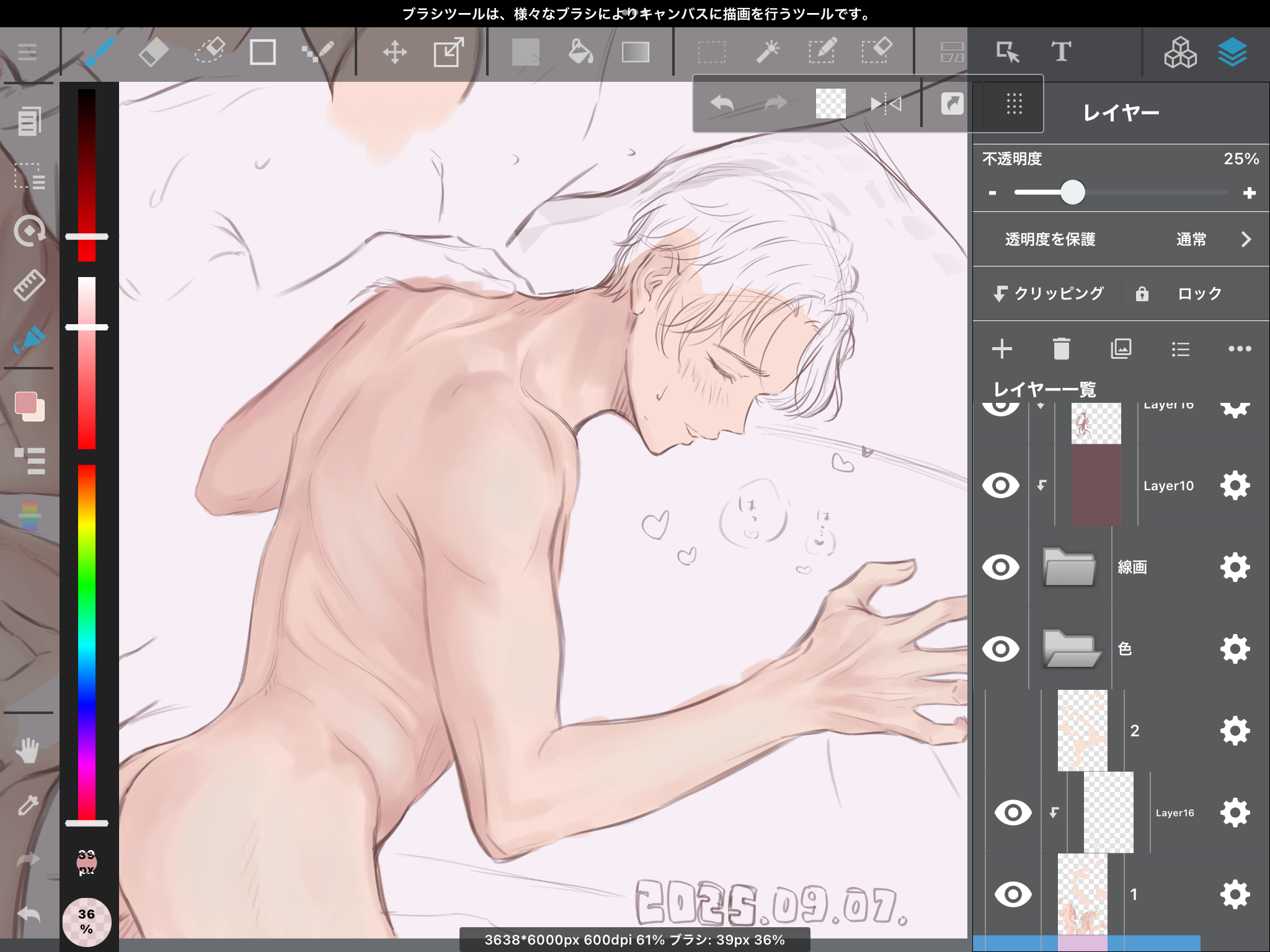This screenshot has width=1270, height=952.
Task: Select the Magic Wand selection tool
Action: click(x=768, y=52)
